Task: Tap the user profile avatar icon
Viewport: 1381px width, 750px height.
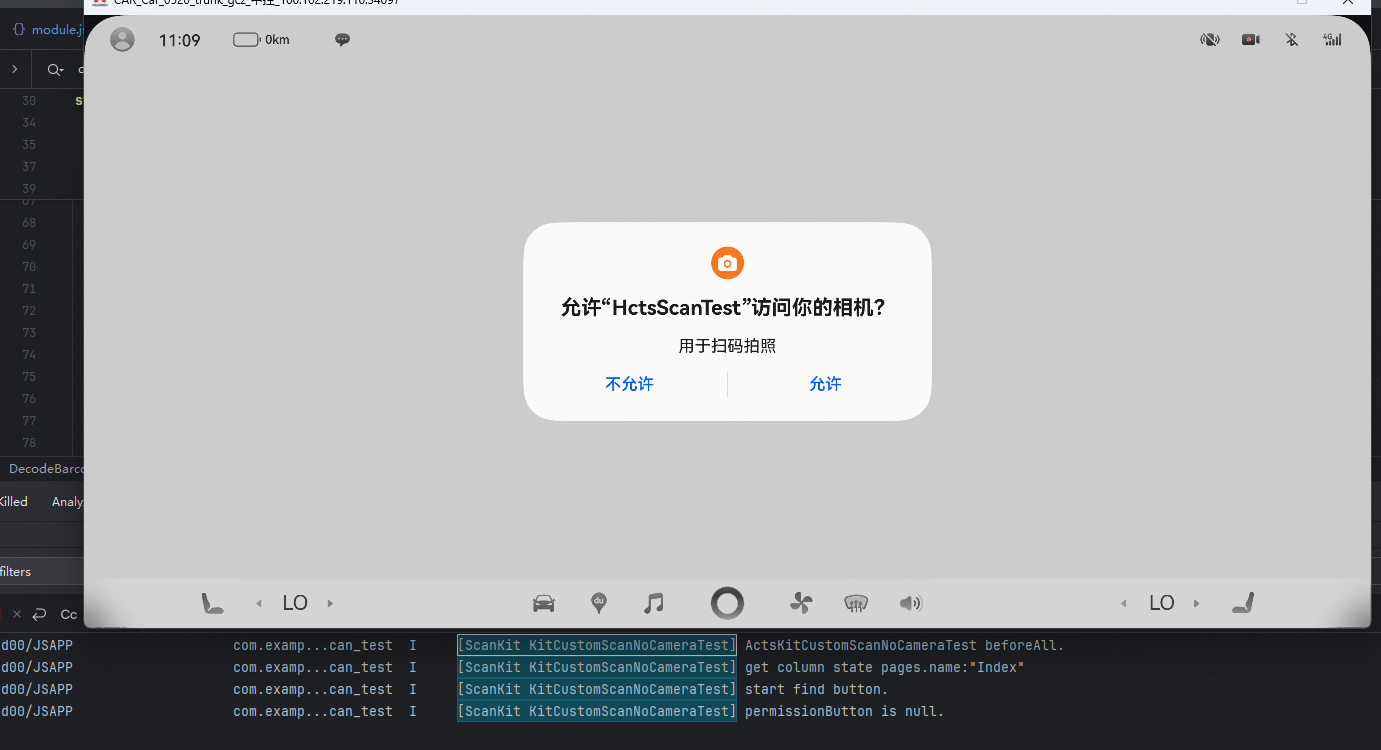Action: pyautogui.click(x=122, y=40)
